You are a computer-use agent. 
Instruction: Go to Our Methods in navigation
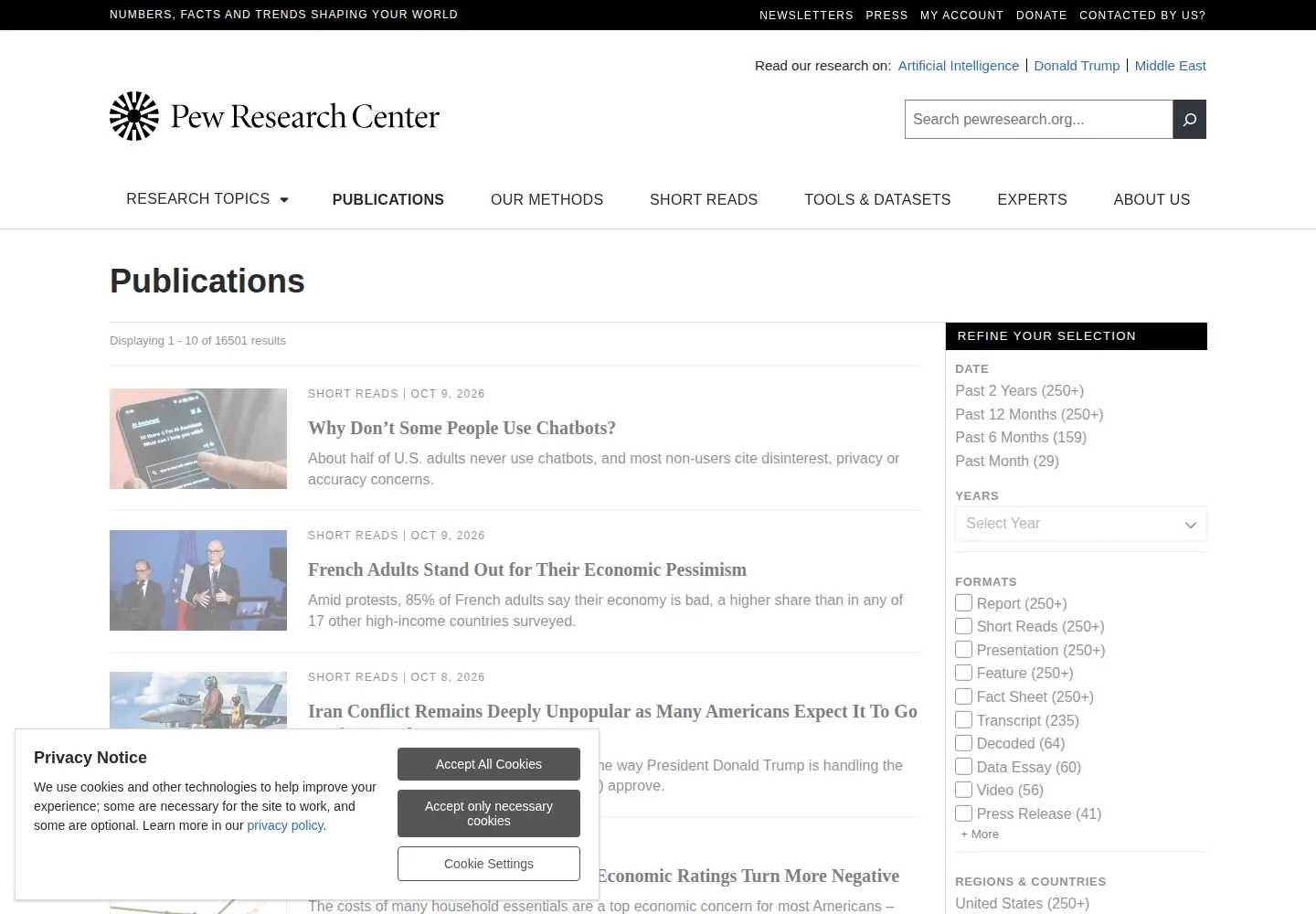click(547, 199)
